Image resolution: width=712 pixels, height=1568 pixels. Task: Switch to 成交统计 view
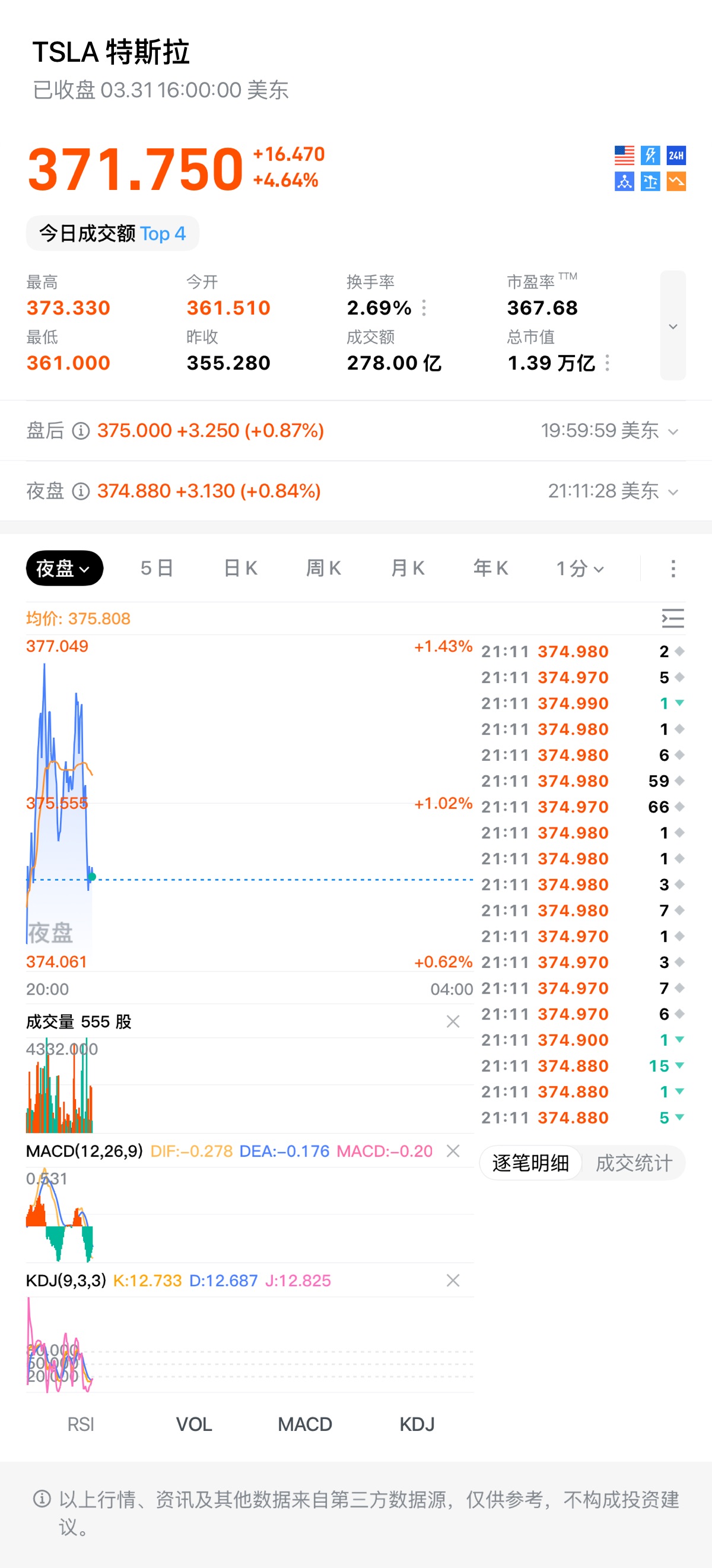(634, 1163)
